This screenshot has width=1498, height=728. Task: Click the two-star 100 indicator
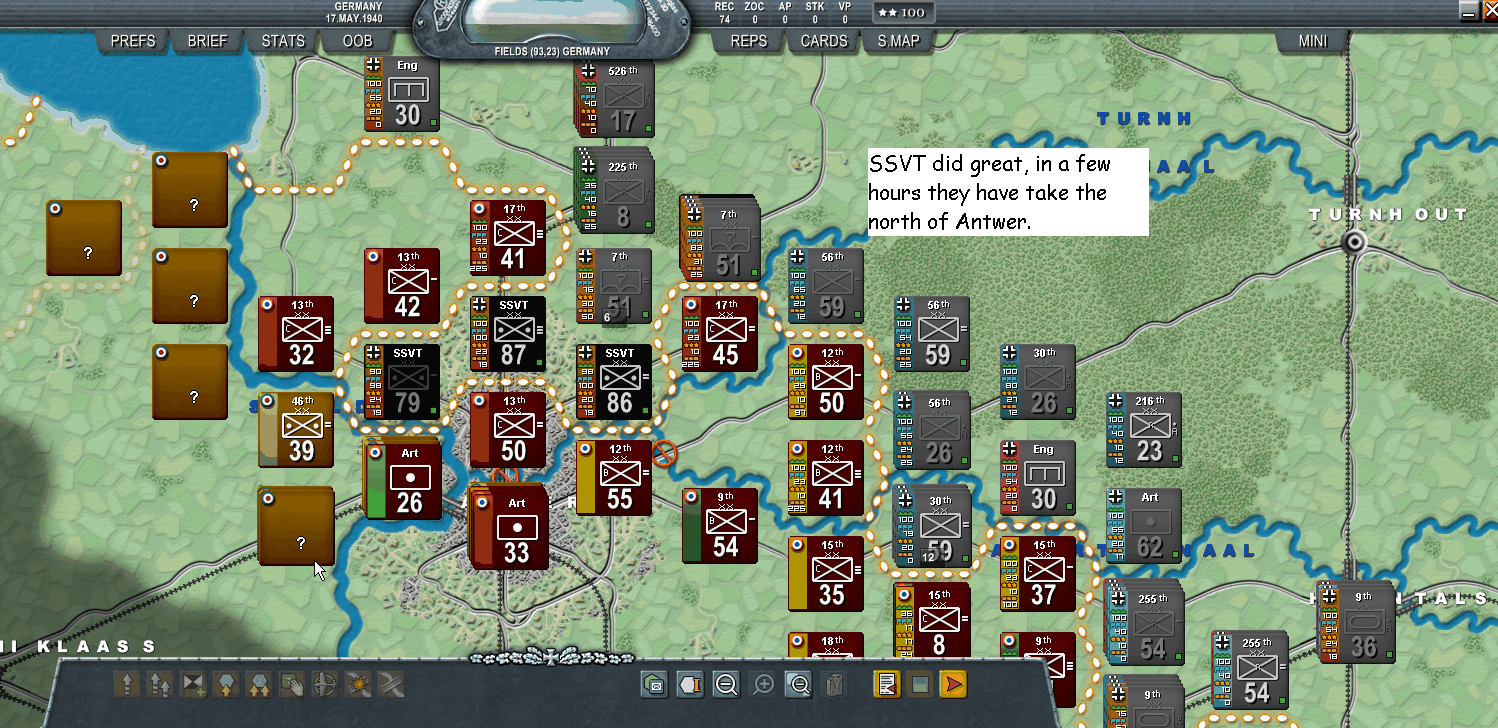pos(903,13)
